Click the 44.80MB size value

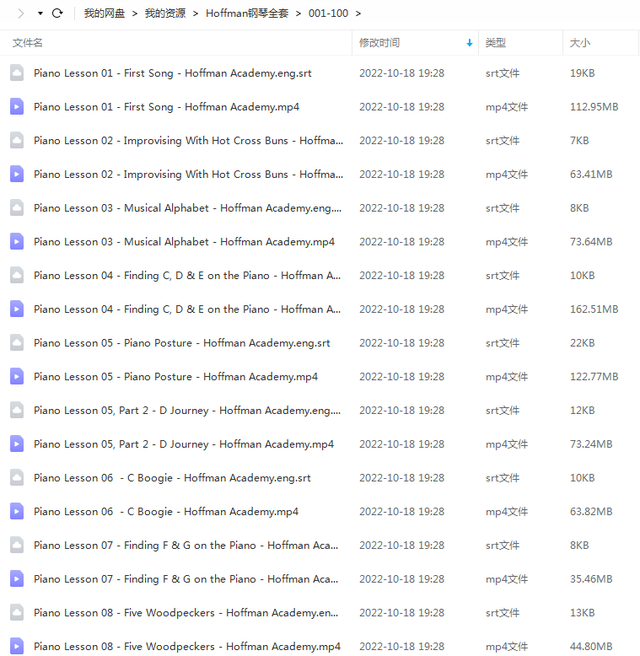tap(591, 646)
